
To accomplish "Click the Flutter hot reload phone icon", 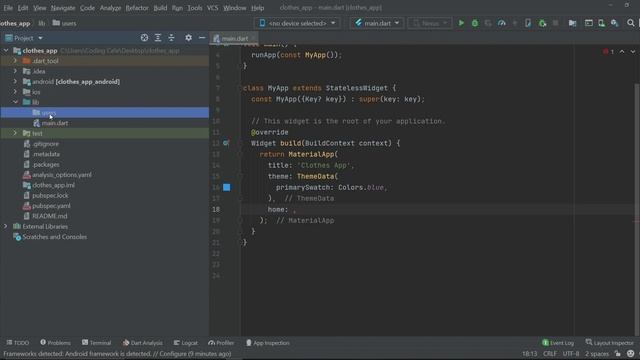I will click(x=528, y=23).
